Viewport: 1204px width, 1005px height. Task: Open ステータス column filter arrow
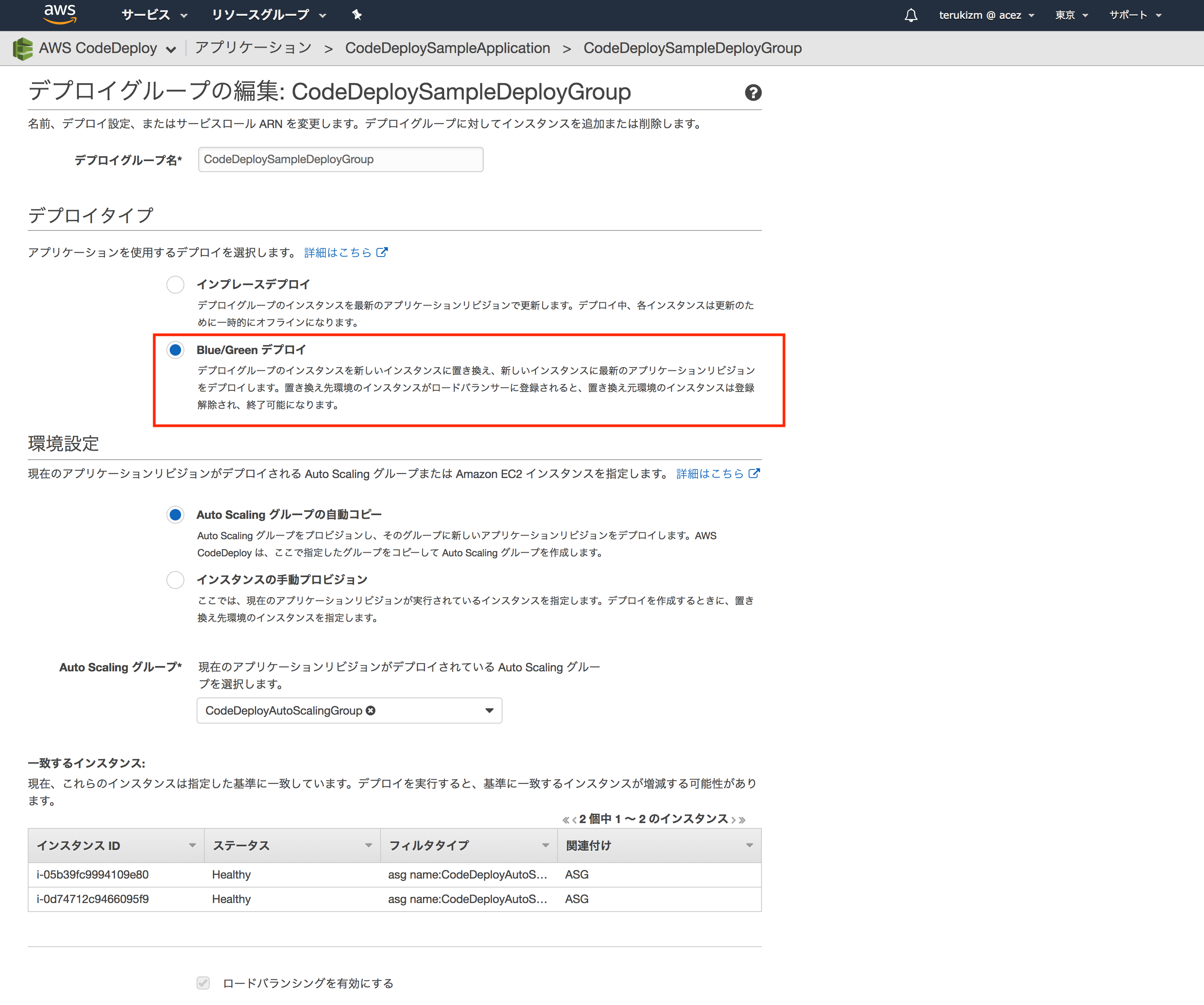369,846
